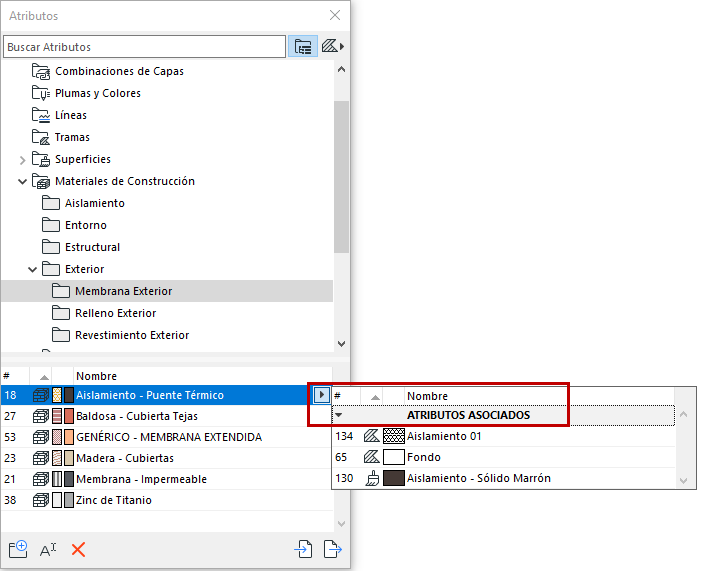
Task: Select the Membrana Exterior folder
Action: (x=167, y=291)
